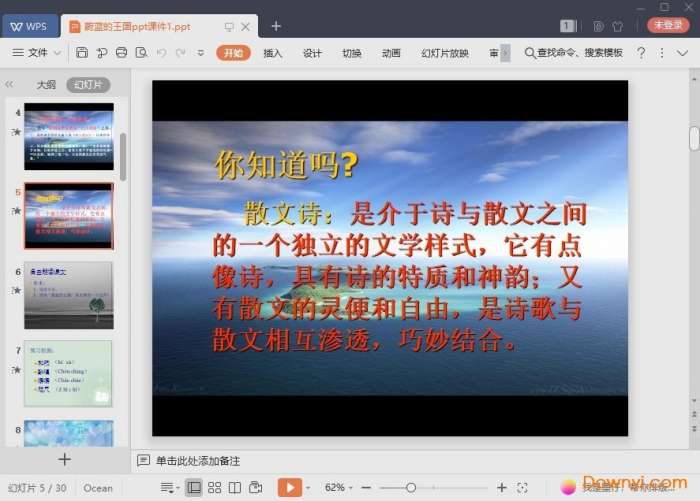Open print preview icon
This screenshot has height=501, width=700.
pos(142,53)
